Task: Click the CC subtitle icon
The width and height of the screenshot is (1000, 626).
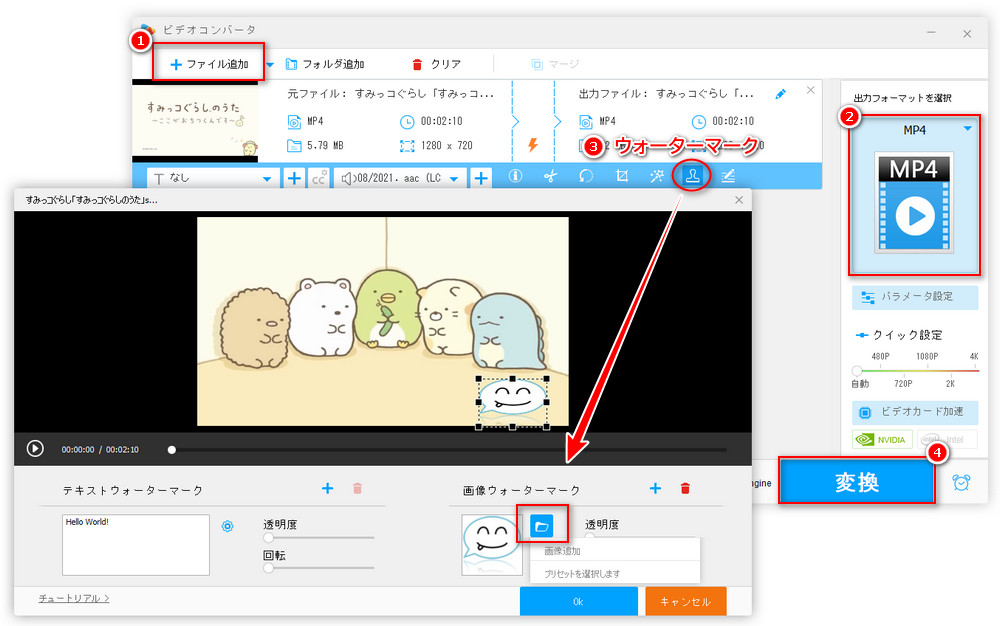Action: click(x=319, y=178)
